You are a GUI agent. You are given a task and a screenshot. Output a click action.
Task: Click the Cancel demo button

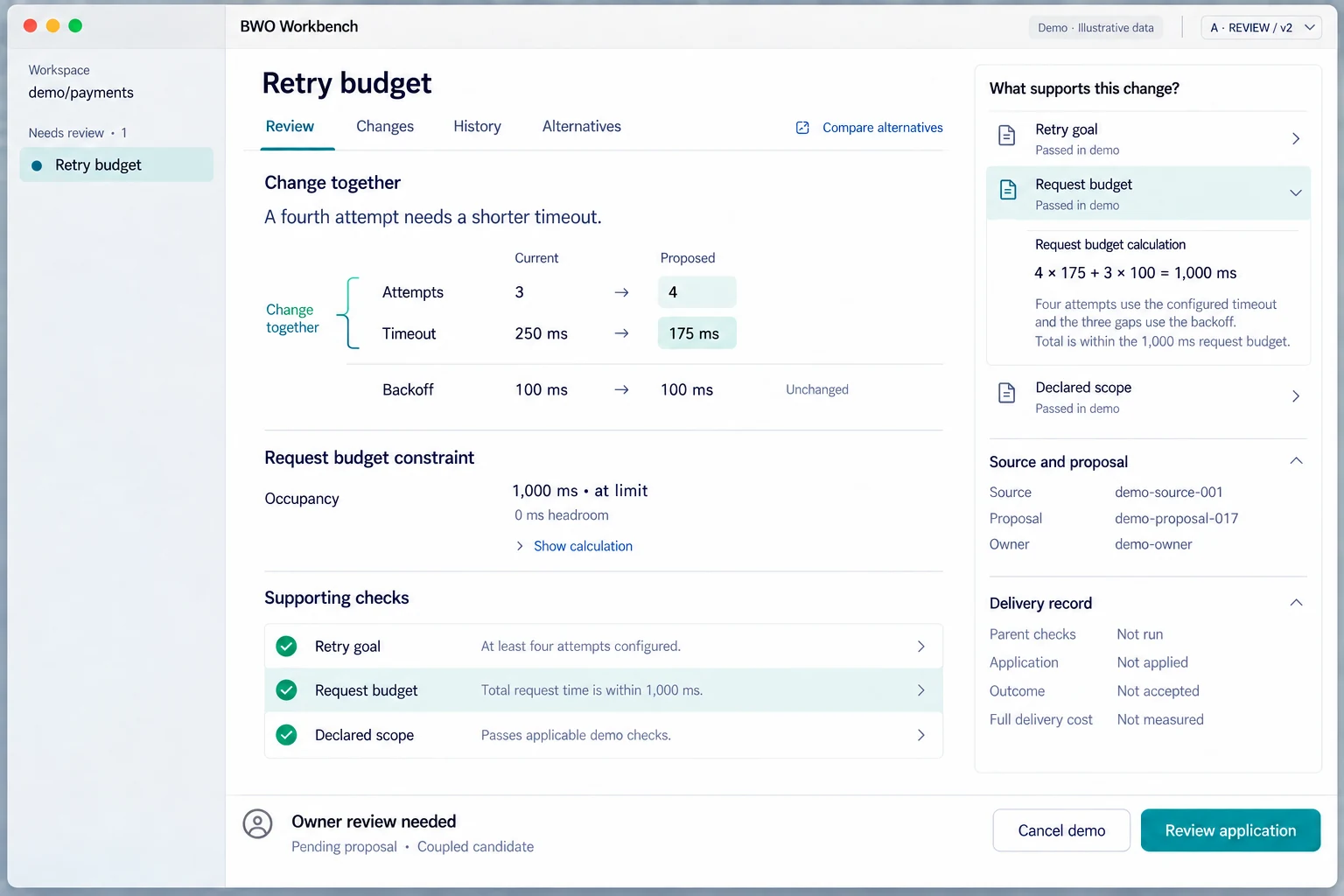(1061, 830)
